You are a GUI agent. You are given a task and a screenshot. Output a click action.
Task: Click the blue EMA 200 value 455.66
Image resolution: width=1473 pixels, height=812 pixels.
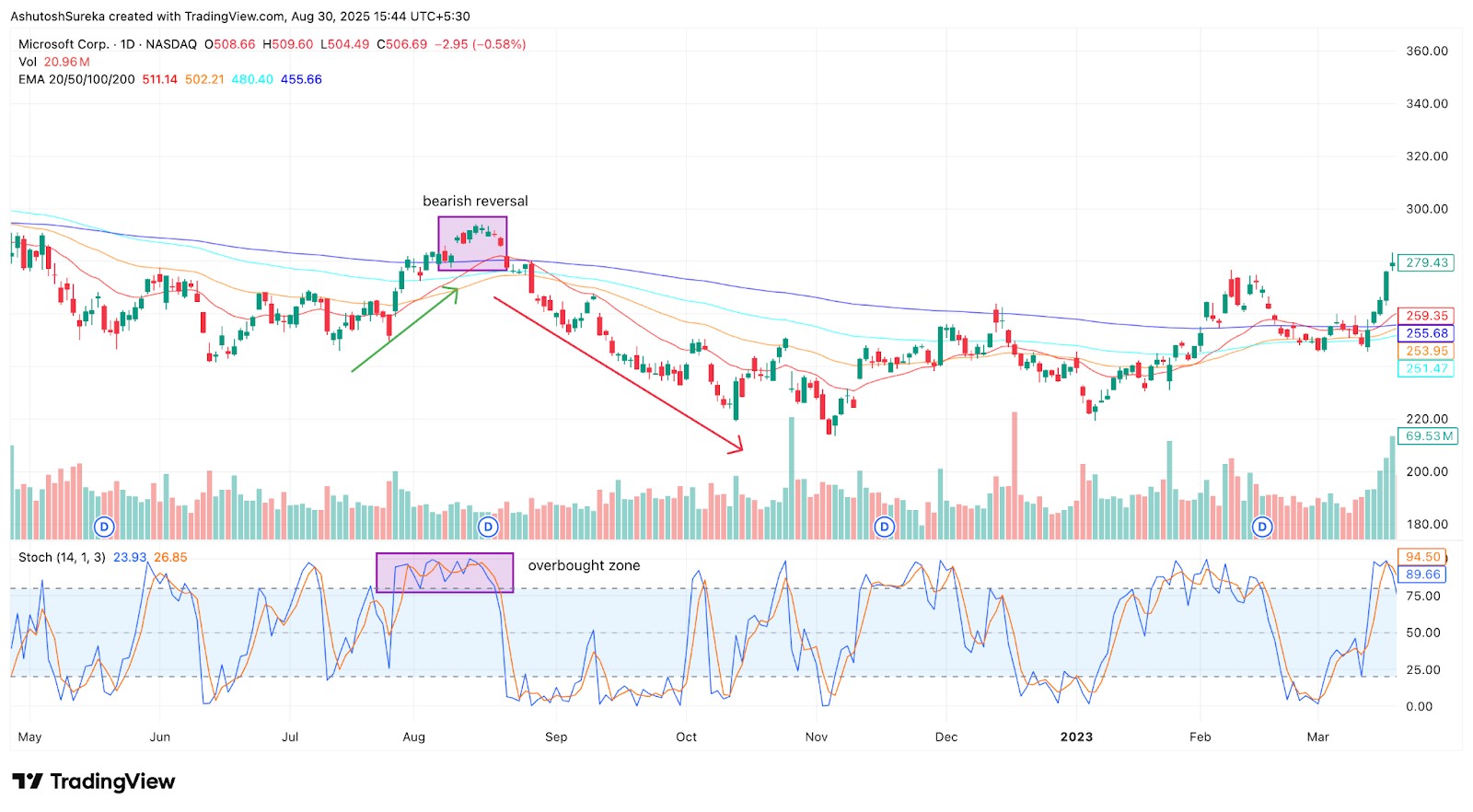(301, 79)
